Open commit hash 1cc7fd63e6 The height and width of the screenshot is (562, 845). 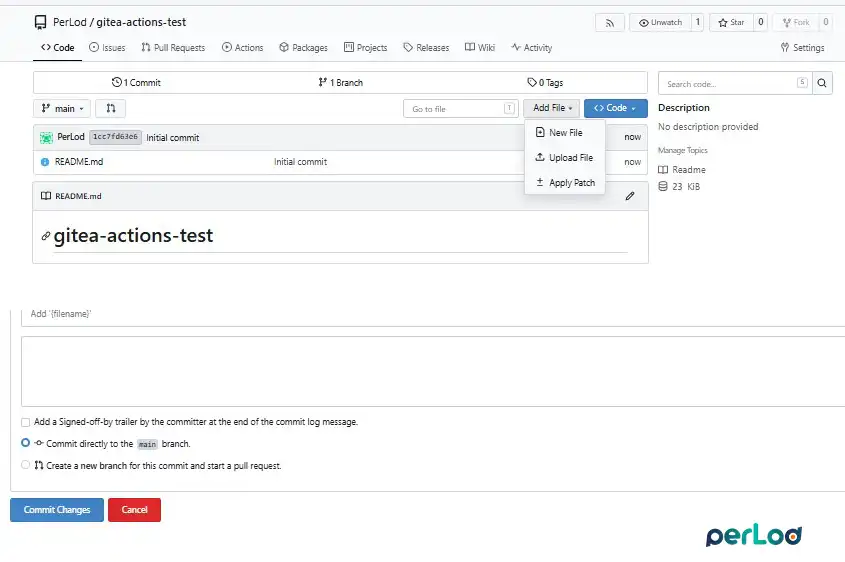tap(115, 137)
